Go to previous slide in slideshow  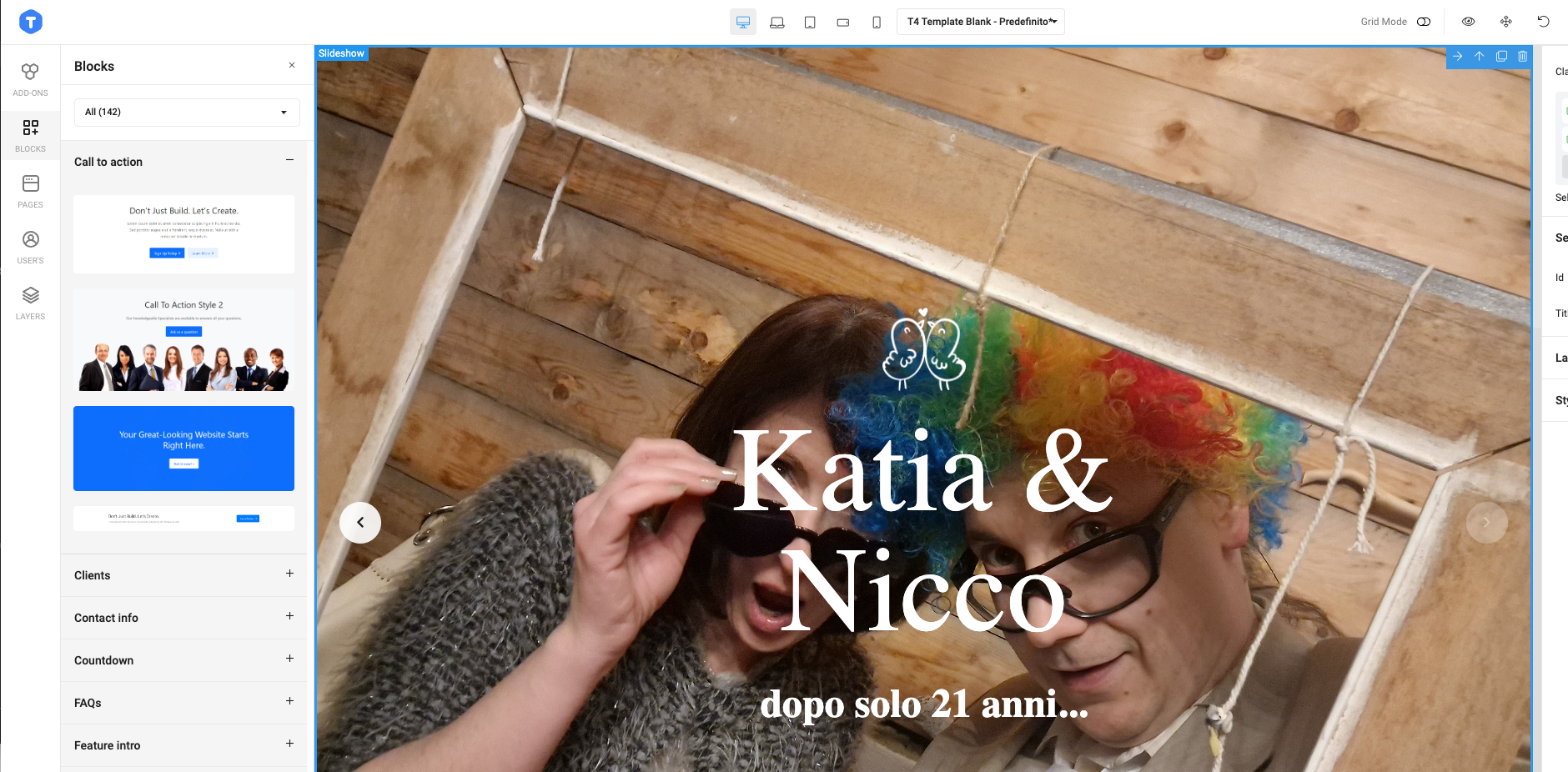[x=360, y=523]
